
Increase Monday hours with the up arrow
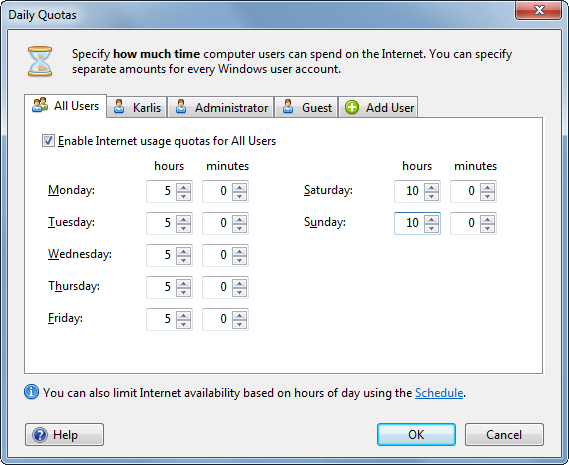183,187
